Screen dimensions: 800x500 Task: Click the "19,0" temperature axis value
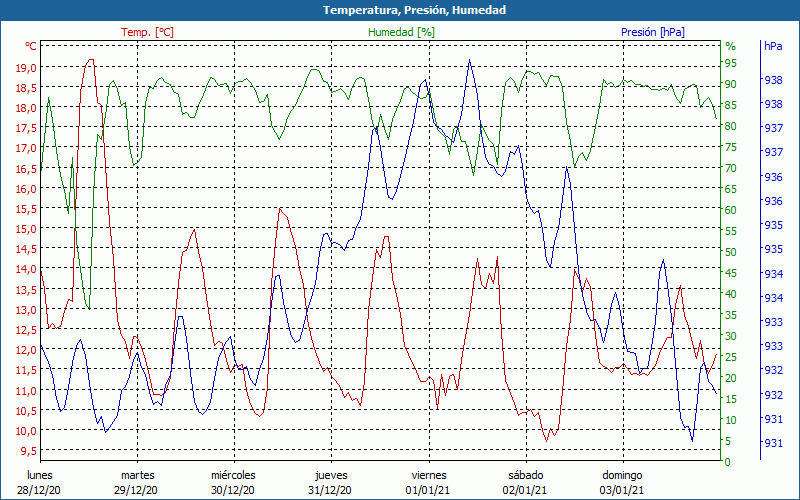click(x=28, y=67)
